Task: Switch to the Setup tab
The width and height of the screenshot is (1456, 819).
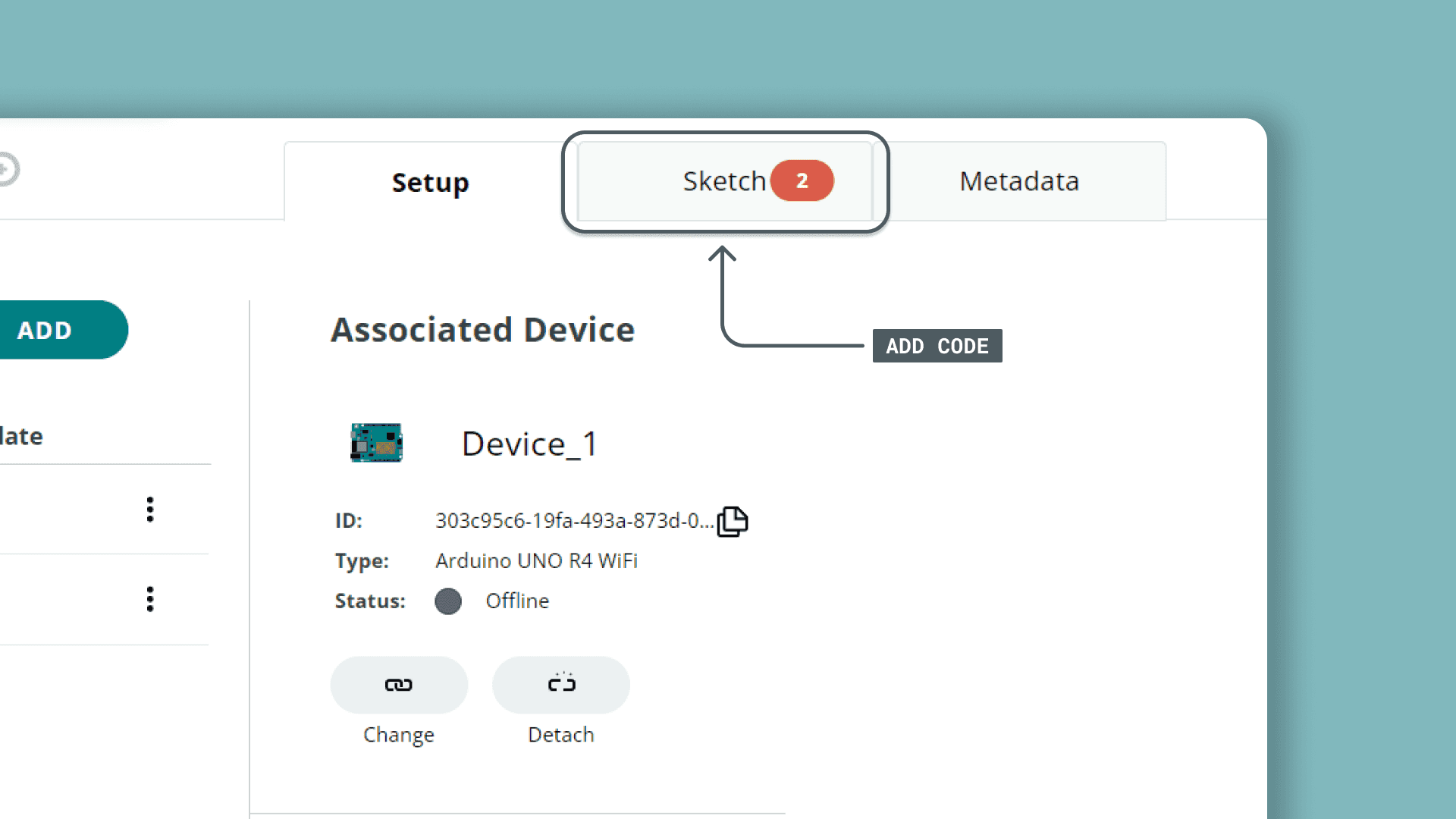Action: click(430, 182)
